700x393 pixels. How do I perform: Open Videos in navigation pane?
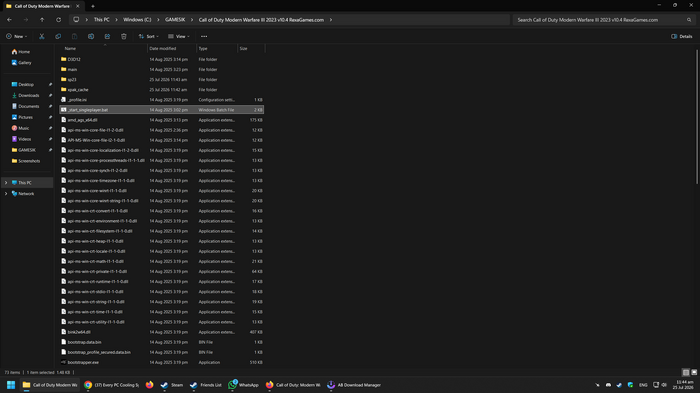click(x=25, y=139)
